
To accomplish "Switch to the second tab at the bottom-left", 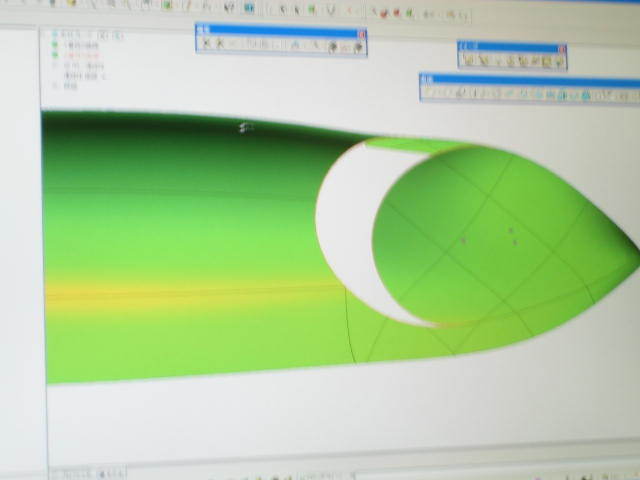I will coord(110,470).
